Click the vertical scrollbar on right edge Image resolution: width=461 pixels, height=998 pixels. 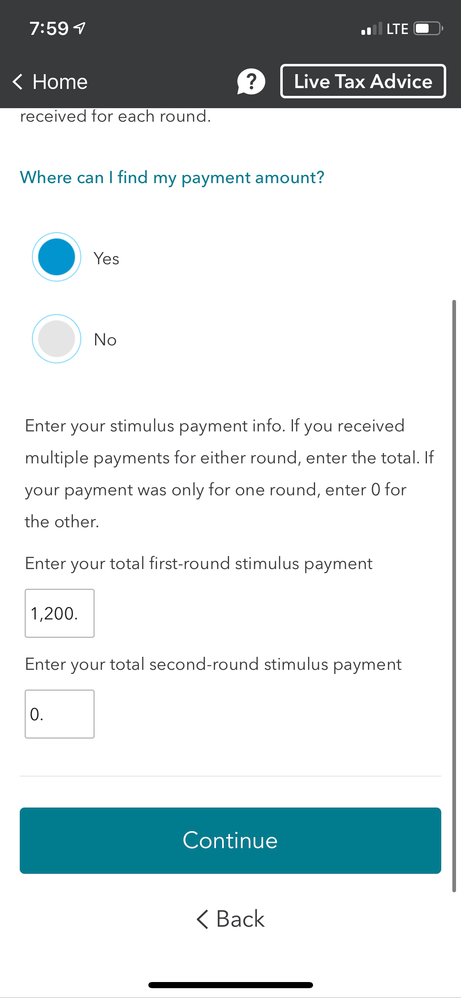point(453,595)
